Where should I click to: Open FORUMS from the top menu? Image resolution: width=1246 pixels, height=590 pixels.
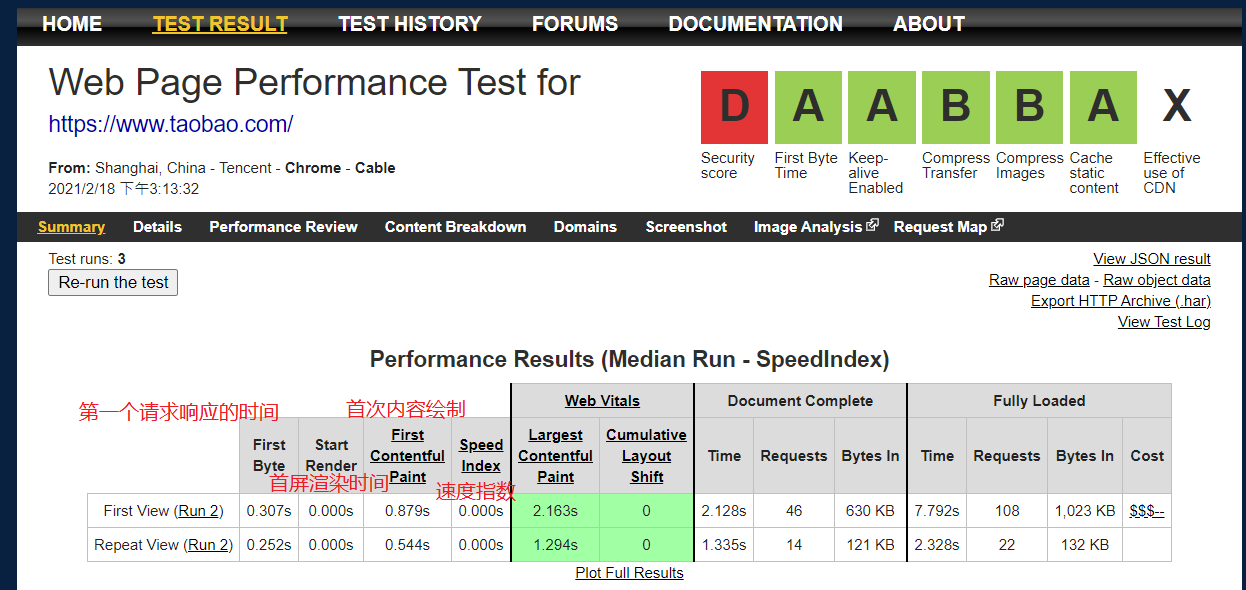(x=575, y=24)
